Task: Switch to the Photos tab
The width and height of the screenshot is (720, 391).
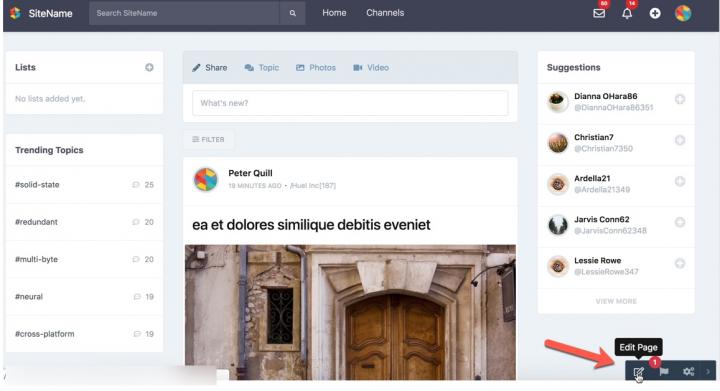Action: coord(316,67)
